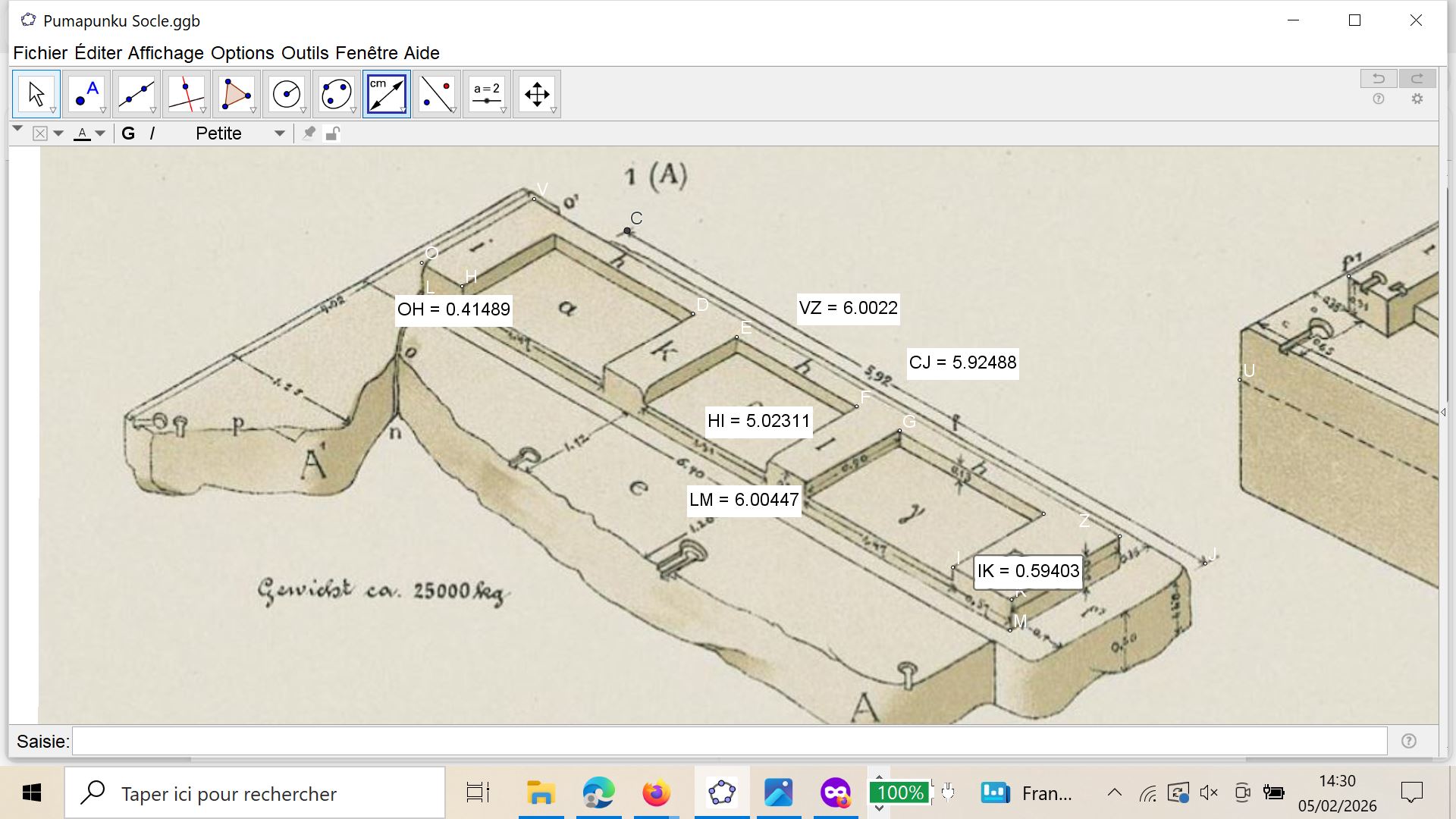The image size is (1456, 819).
Task: Expand the background color dropdown arrow
Action: [58, 133]
